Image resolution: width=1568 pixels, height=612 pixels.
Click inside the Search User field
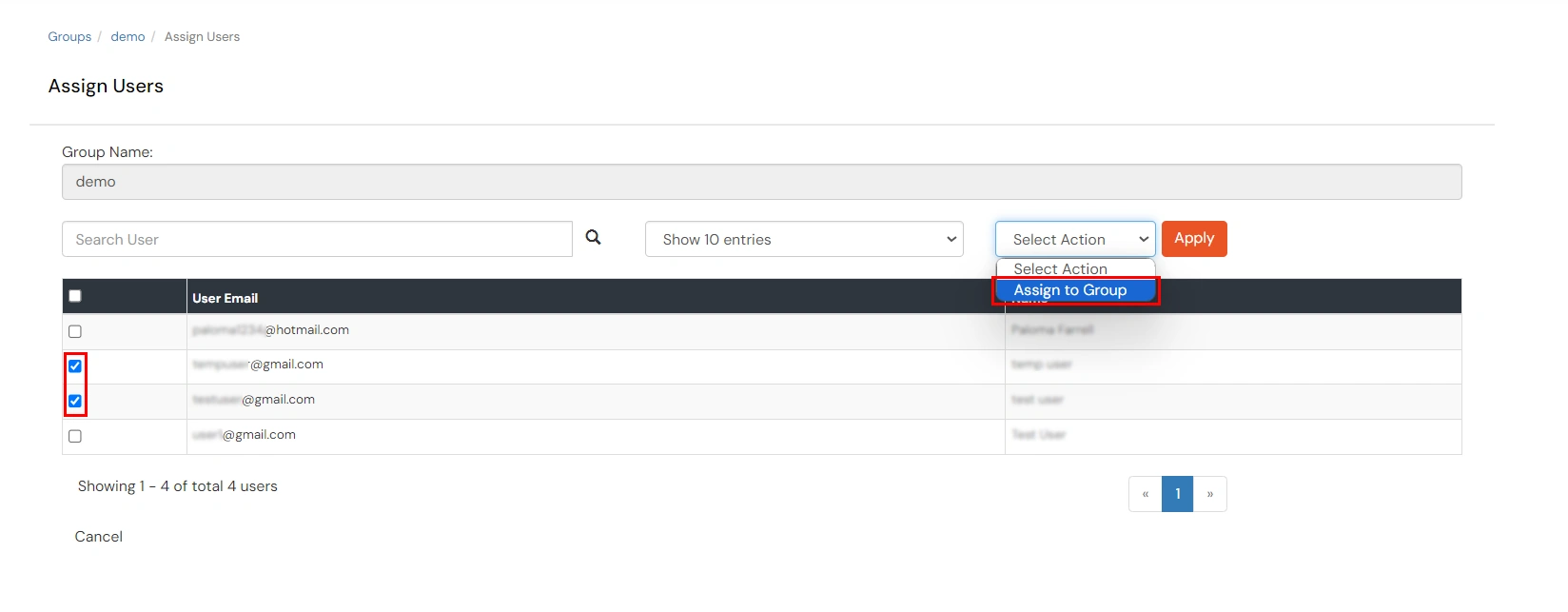(x=317, y=239)
